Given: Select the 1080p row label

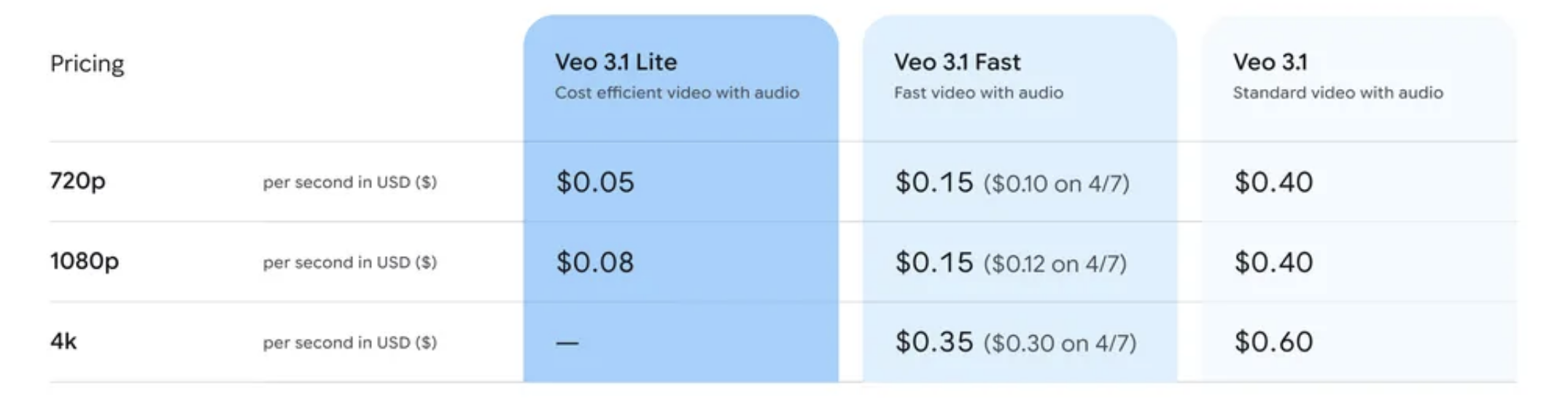Looking at the screenshot, I should click(x=84, y=261).
